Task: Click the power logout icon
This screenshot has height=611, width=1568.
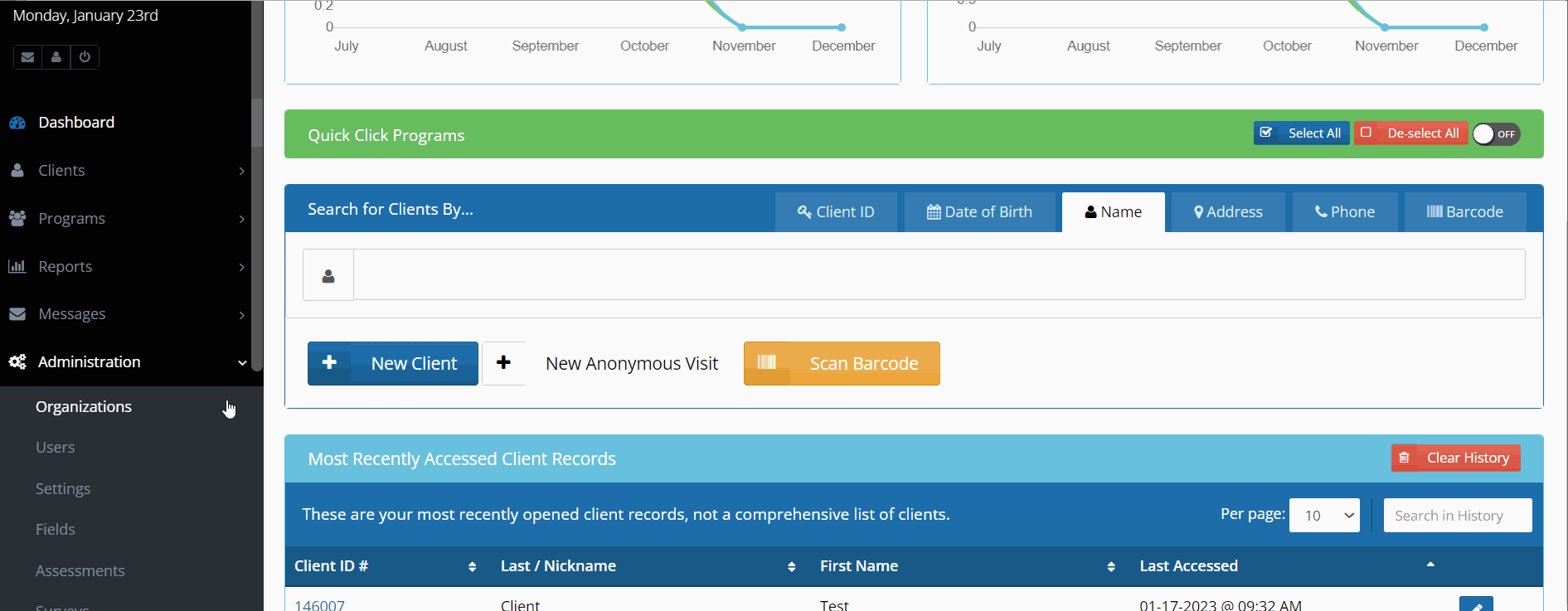Action: tap(85, 57)
